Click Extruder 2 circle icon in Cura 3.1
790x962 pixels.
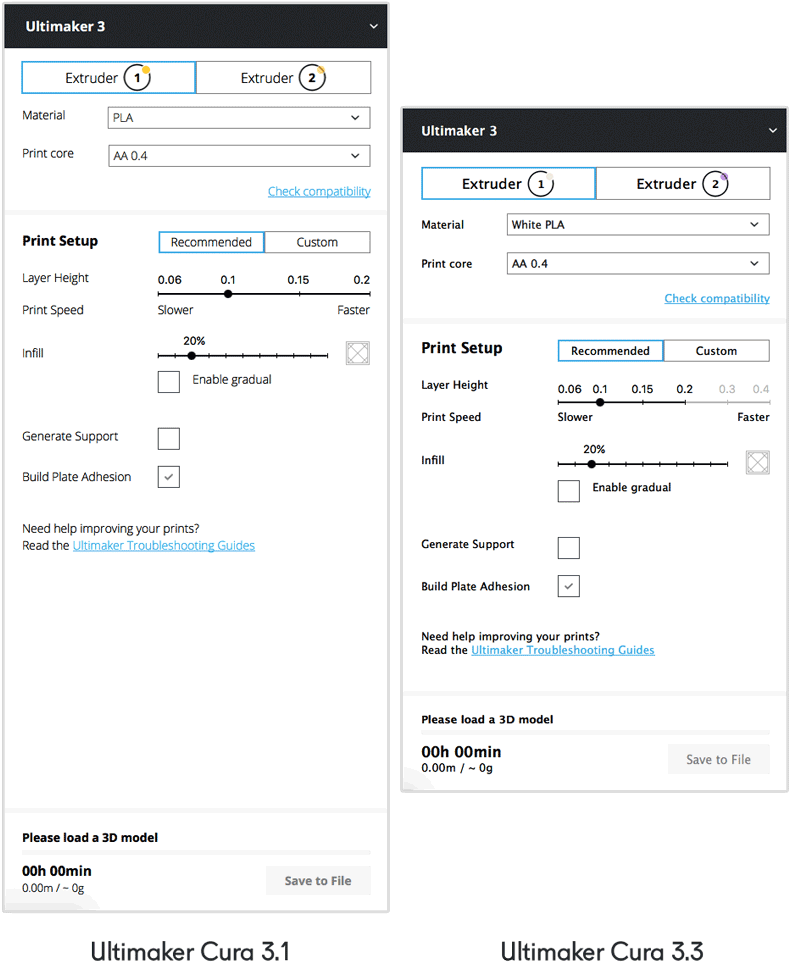click(312, 78)
